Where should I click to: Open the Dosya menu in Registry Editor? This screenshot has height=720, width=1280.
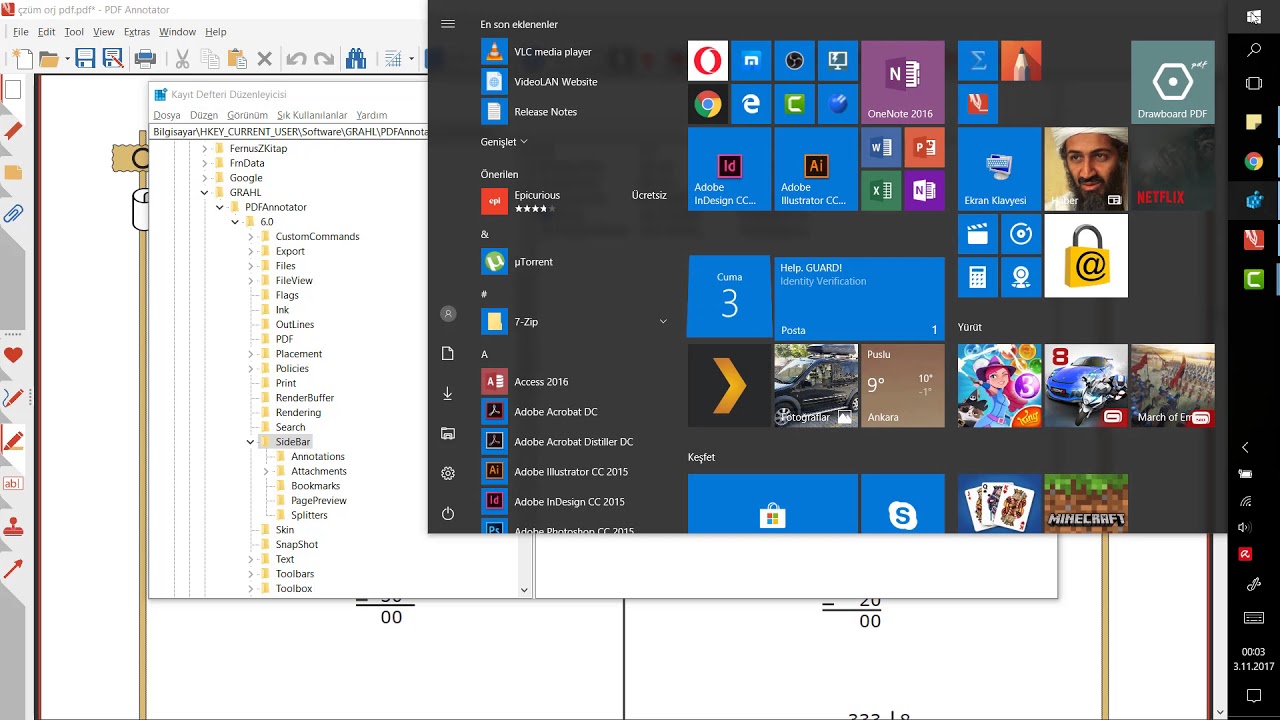click(167, 115)
